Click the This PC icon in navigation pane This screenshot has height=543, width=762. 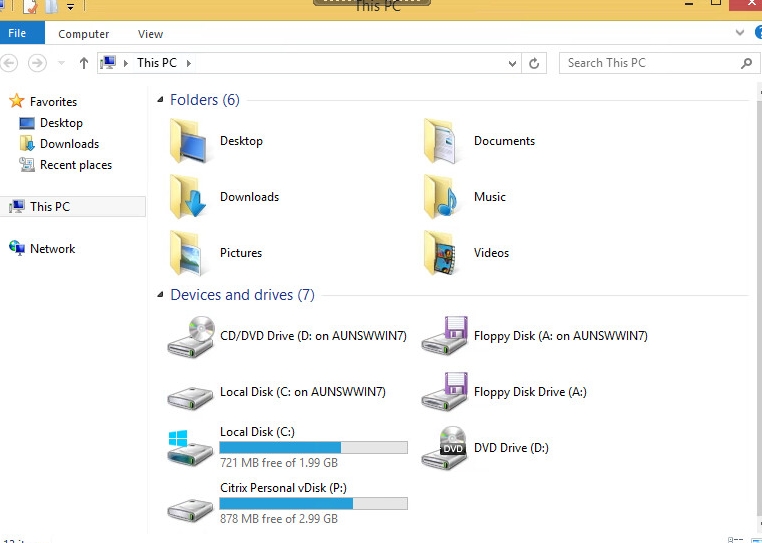pyautogui.click(x=17, y=207)
